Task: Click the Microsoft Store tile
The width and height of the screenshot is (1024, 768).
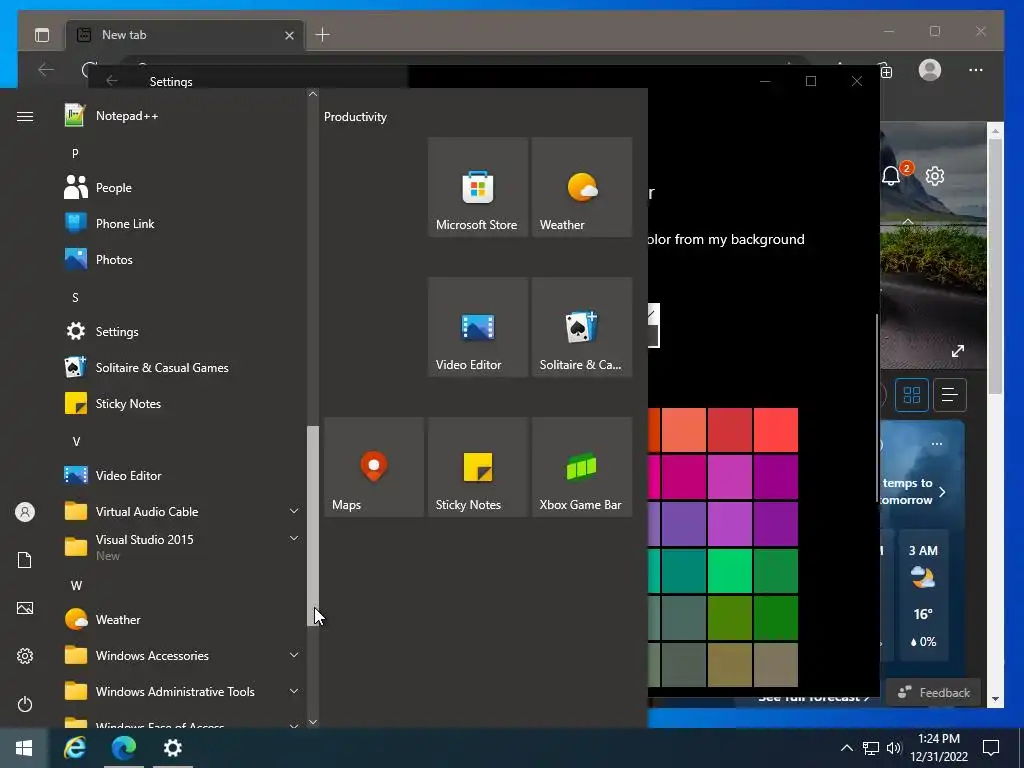Action: [x=477, y=187]
